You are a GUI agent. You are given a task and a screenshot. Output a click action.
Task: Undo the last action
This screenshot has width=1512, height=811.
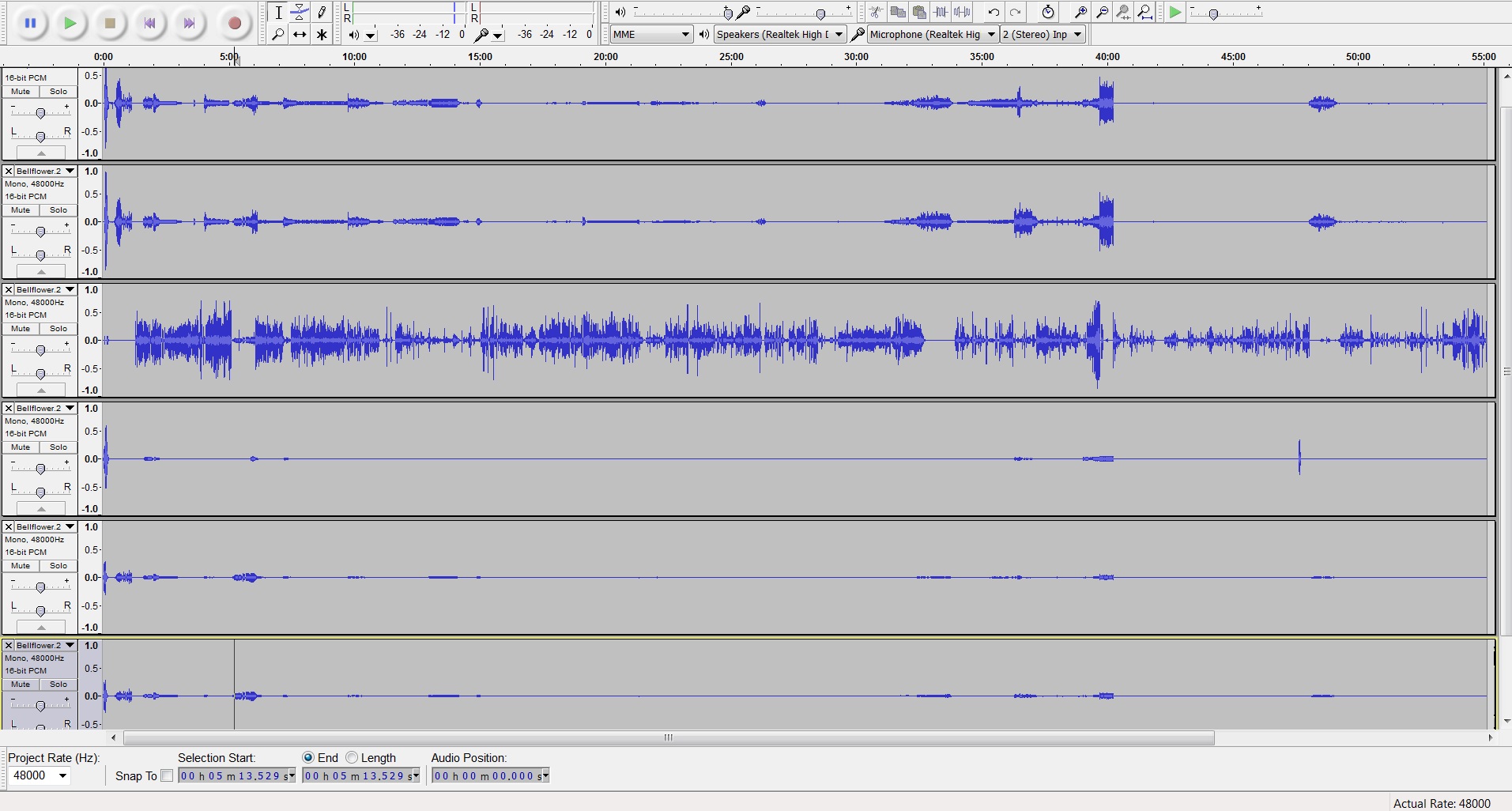[x=994, y=12]
